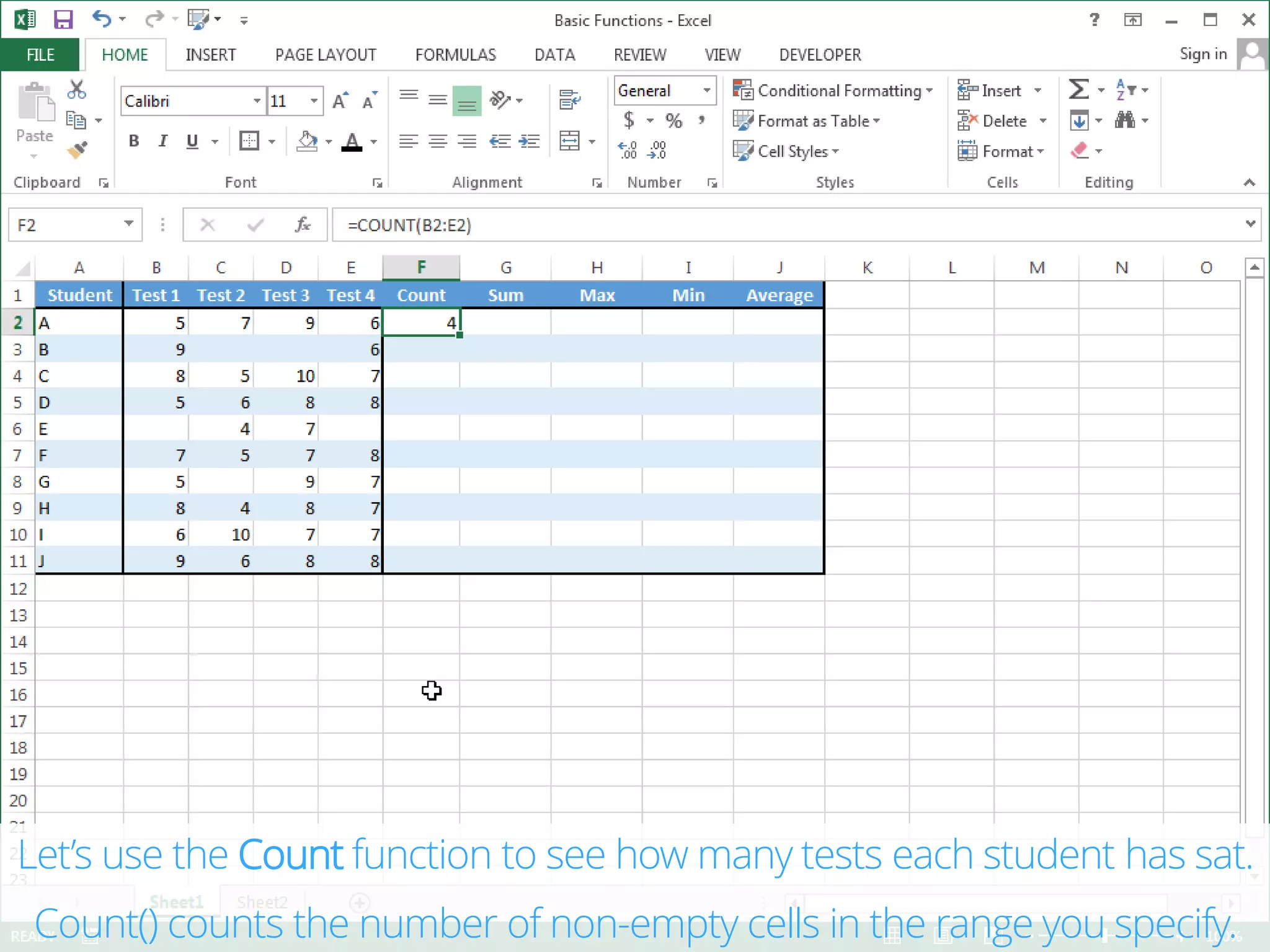Click the Accounting dollar sign icon
The height and width of the screenshot is (952, 1270).
tap(629, 120)
